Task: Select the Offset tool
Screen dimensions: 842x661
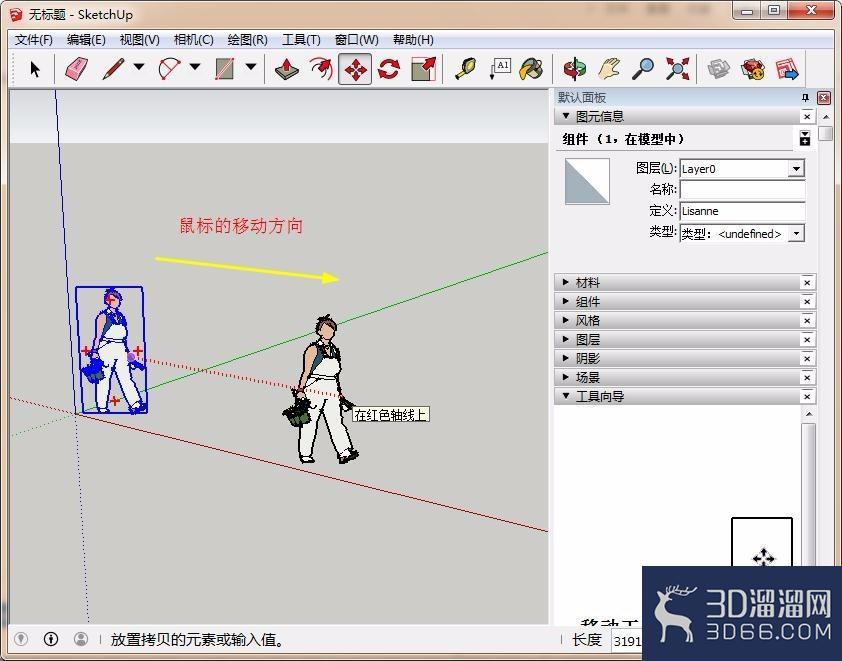Action: click(x=321, y=69)
